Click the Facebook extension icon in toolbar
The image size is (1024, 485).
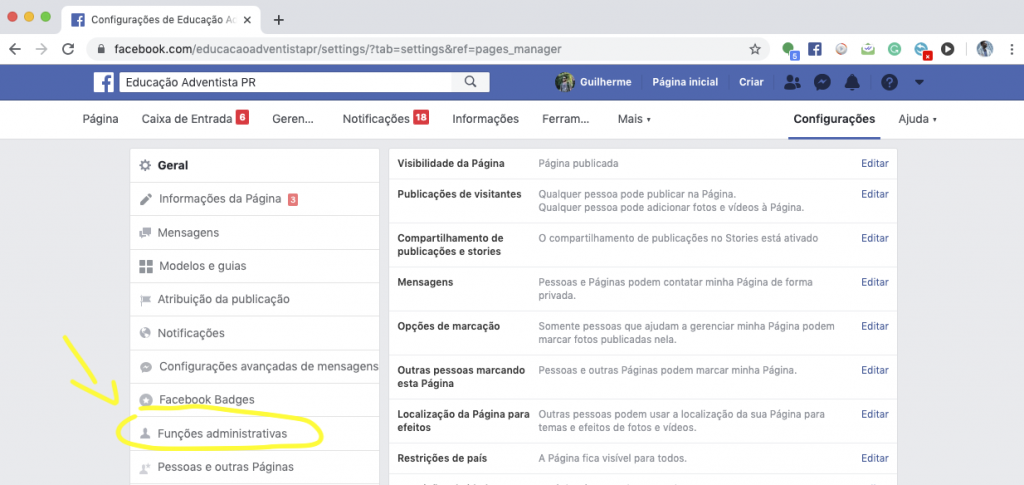click(x=814, y=49)
